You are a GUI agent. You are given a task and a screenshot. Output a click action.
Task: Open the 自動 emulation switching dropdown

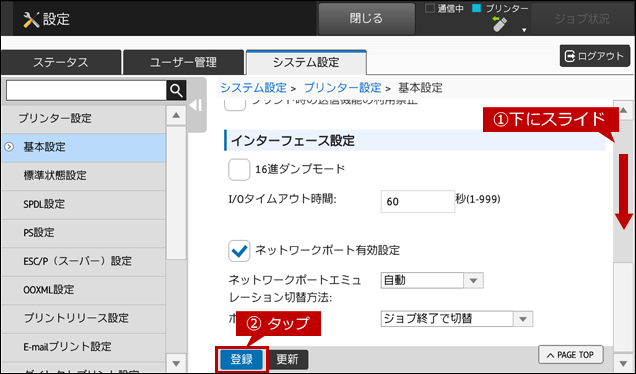(x=432, y=280)
